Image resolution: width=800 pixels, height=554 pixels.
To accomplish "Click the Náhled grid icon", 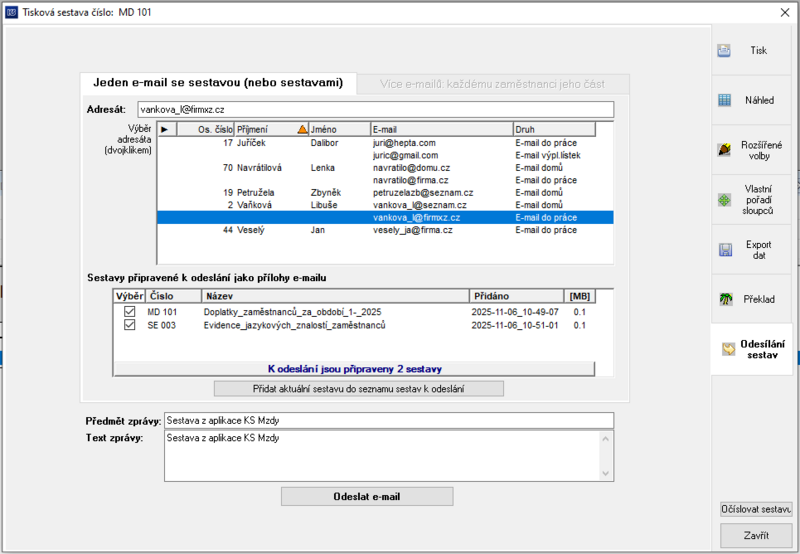I will coord(724,100).
